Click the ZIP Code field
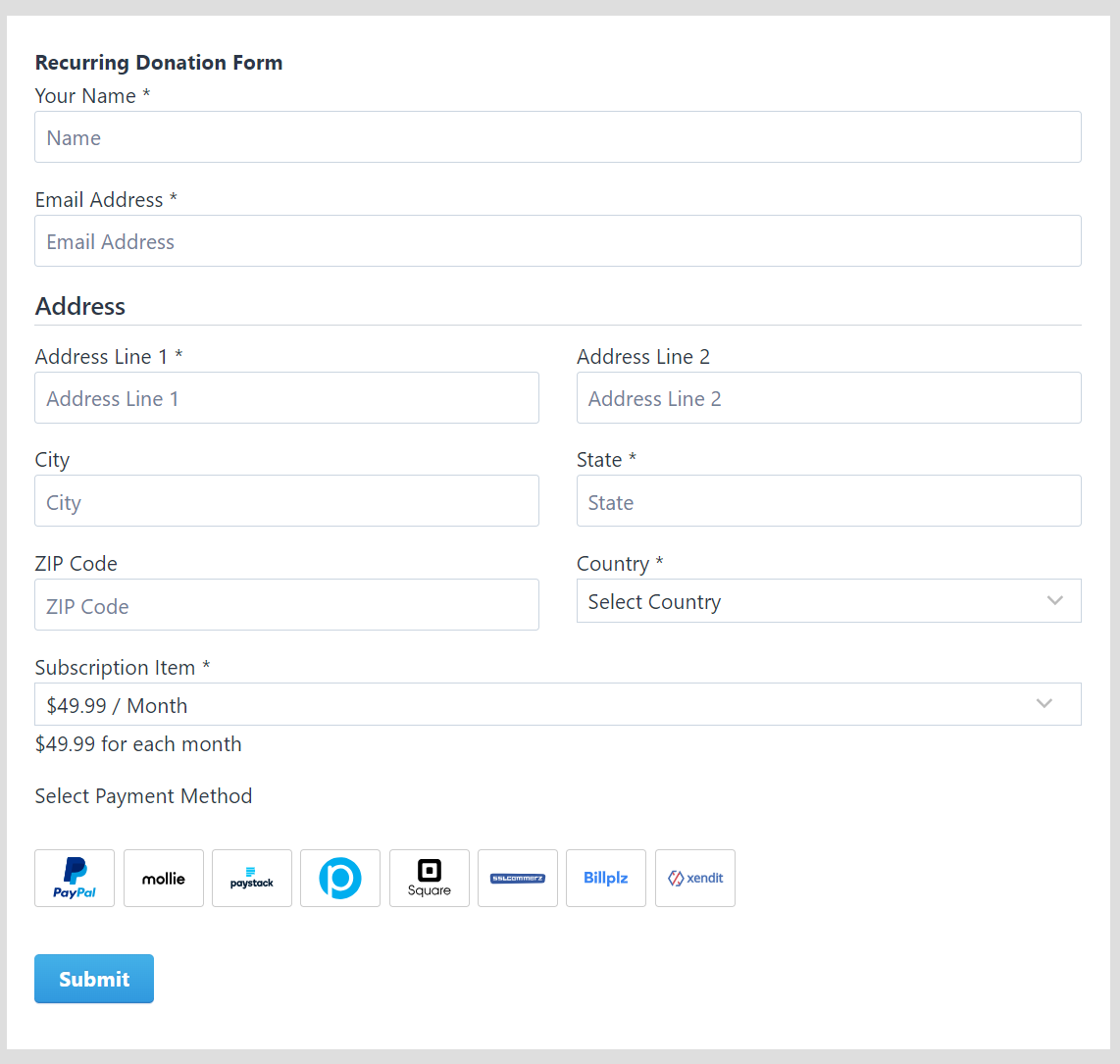 pyautogui.click(x=286, y=604)
